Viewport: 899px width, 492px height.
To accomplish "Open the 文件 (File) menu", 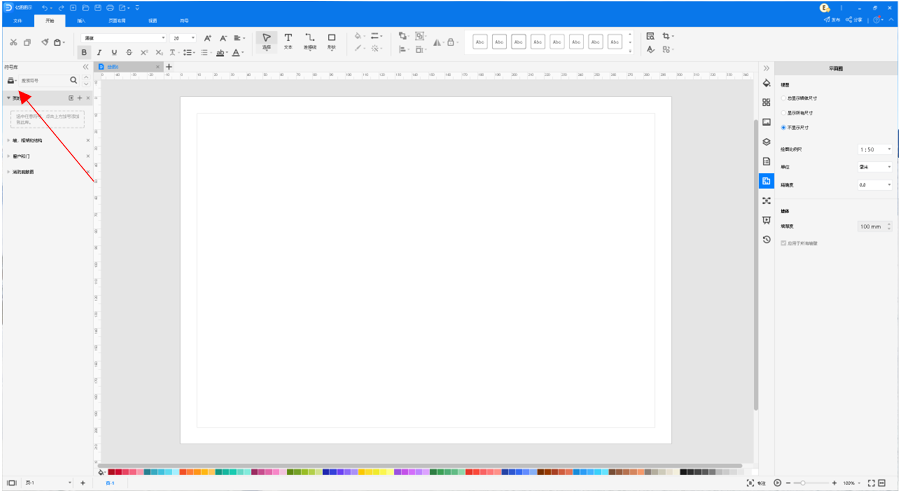I will (x=17, y=20).
